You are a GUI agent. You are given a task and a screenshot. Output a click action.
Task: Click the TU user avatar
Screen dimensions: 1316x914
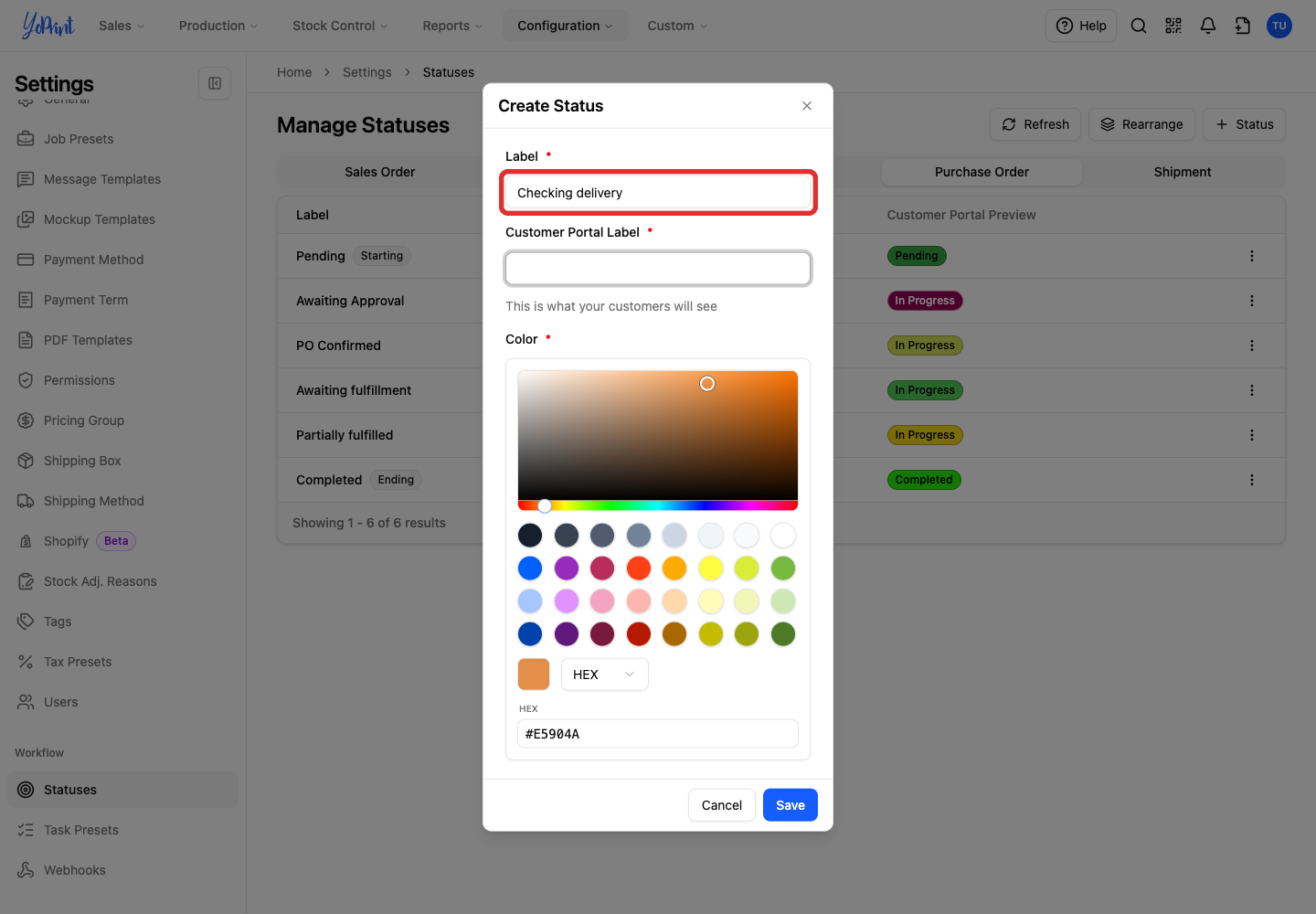pos(1279,26)
